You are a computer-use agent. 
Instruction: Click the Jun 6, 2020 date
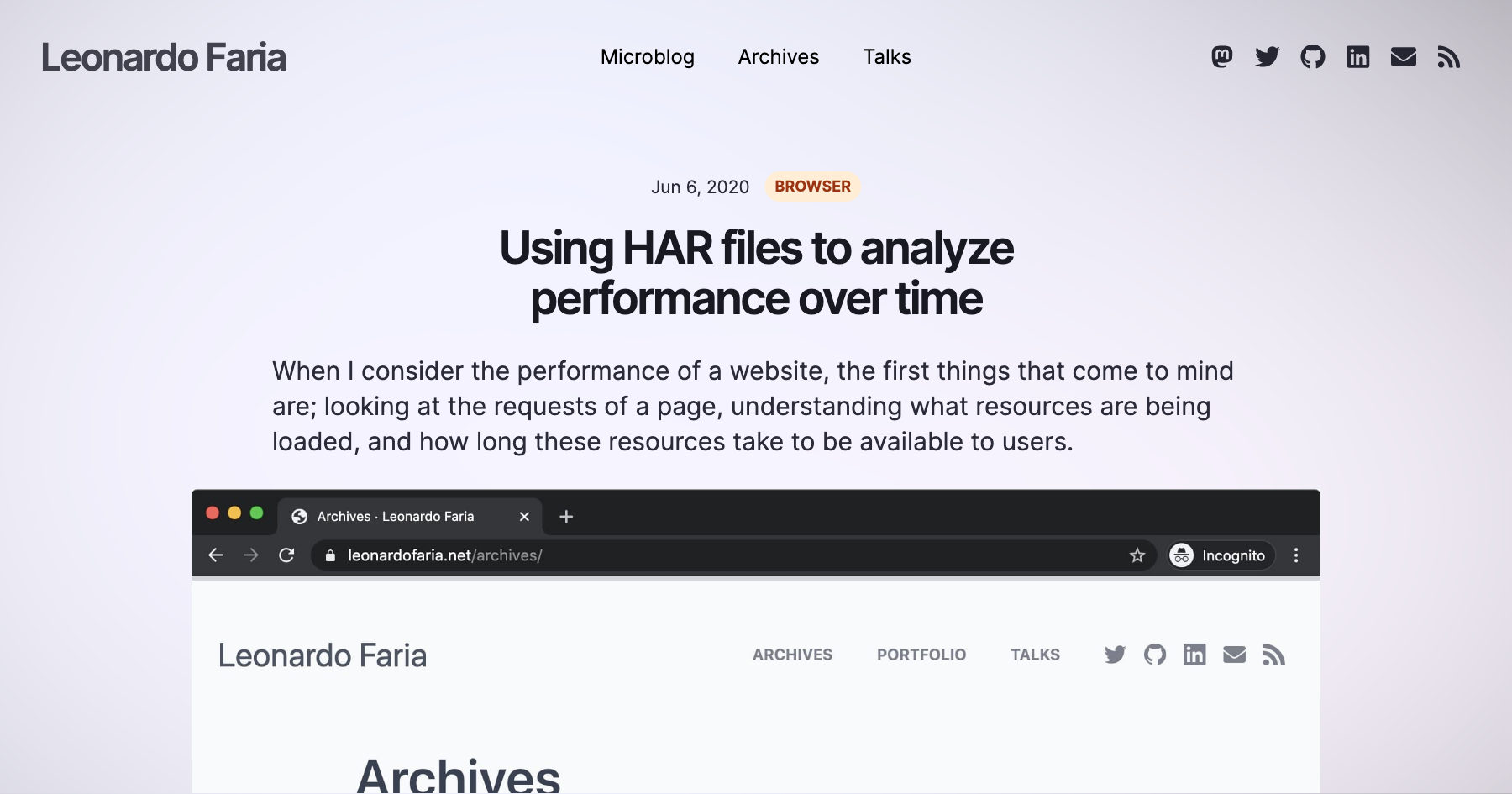pos(700,187)
